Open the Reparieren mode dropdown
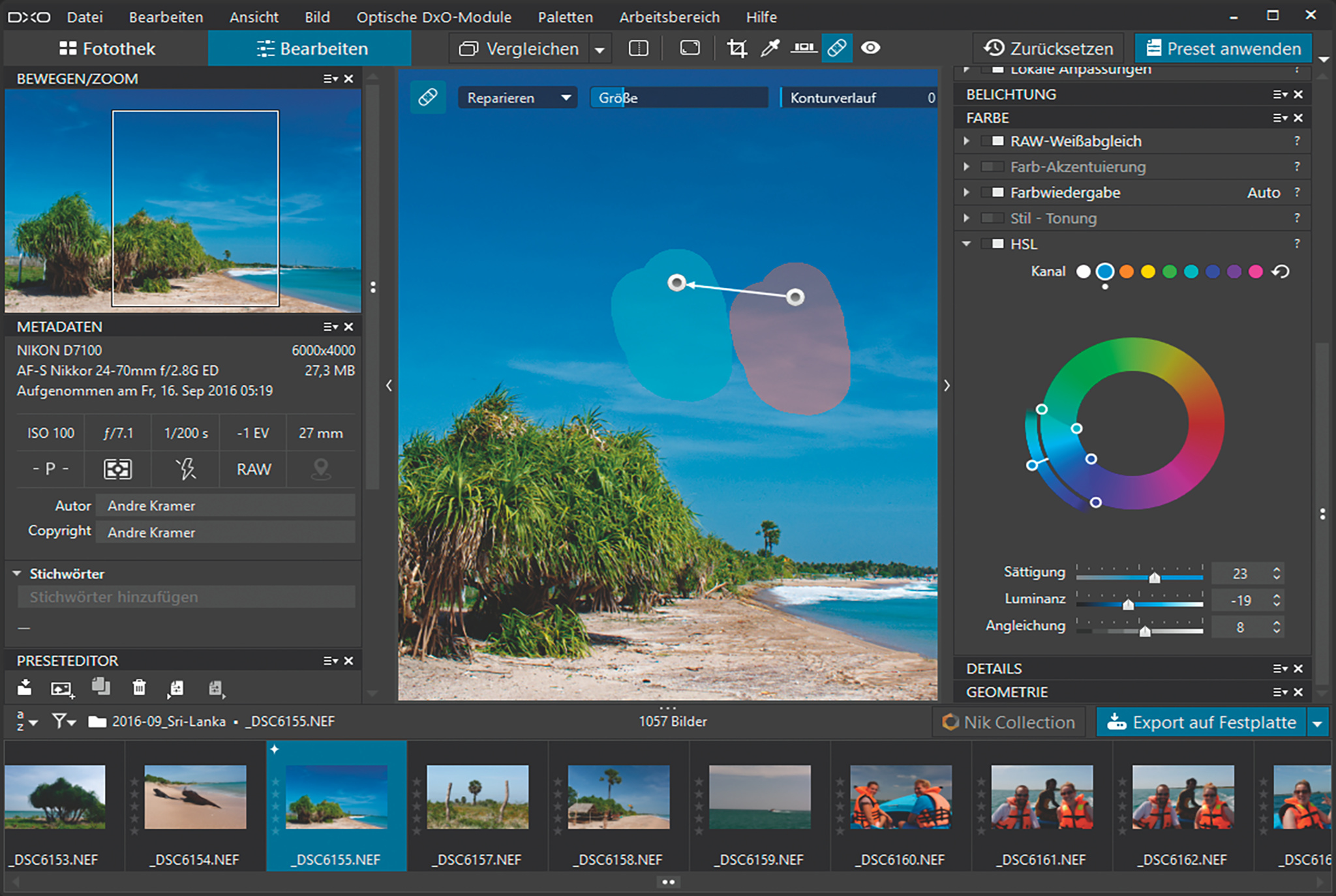The image size is (1336, 896). tap(517, 98)
